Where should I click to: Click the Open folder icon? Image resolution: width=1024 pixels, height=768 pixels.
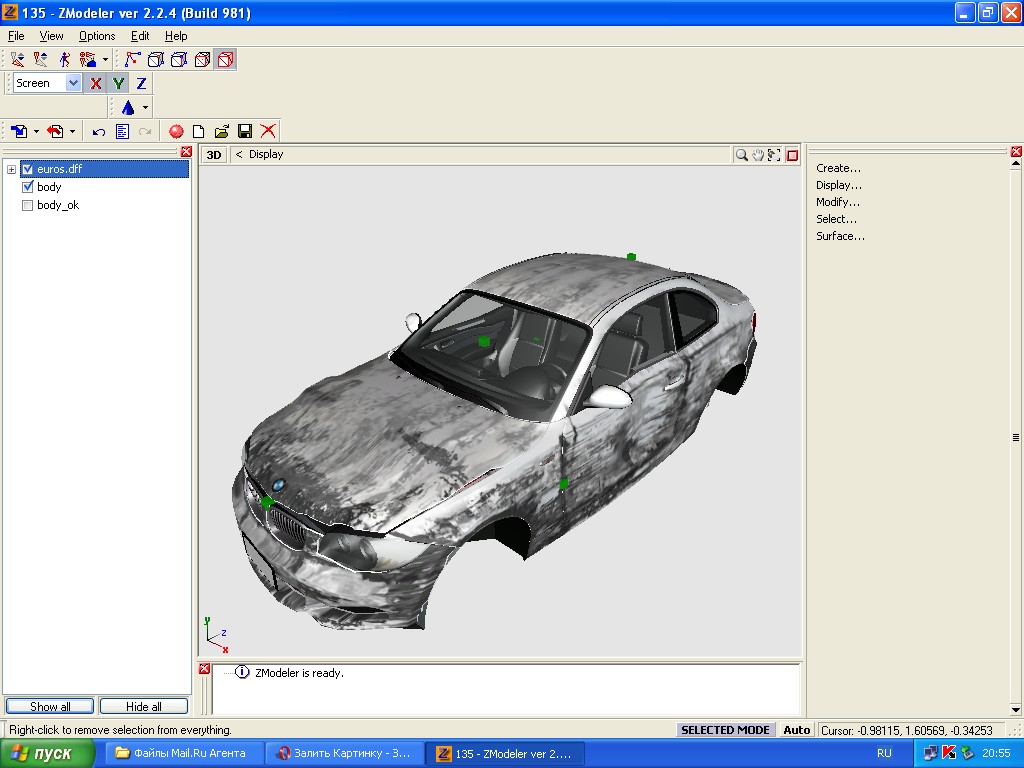pos(222,131)
